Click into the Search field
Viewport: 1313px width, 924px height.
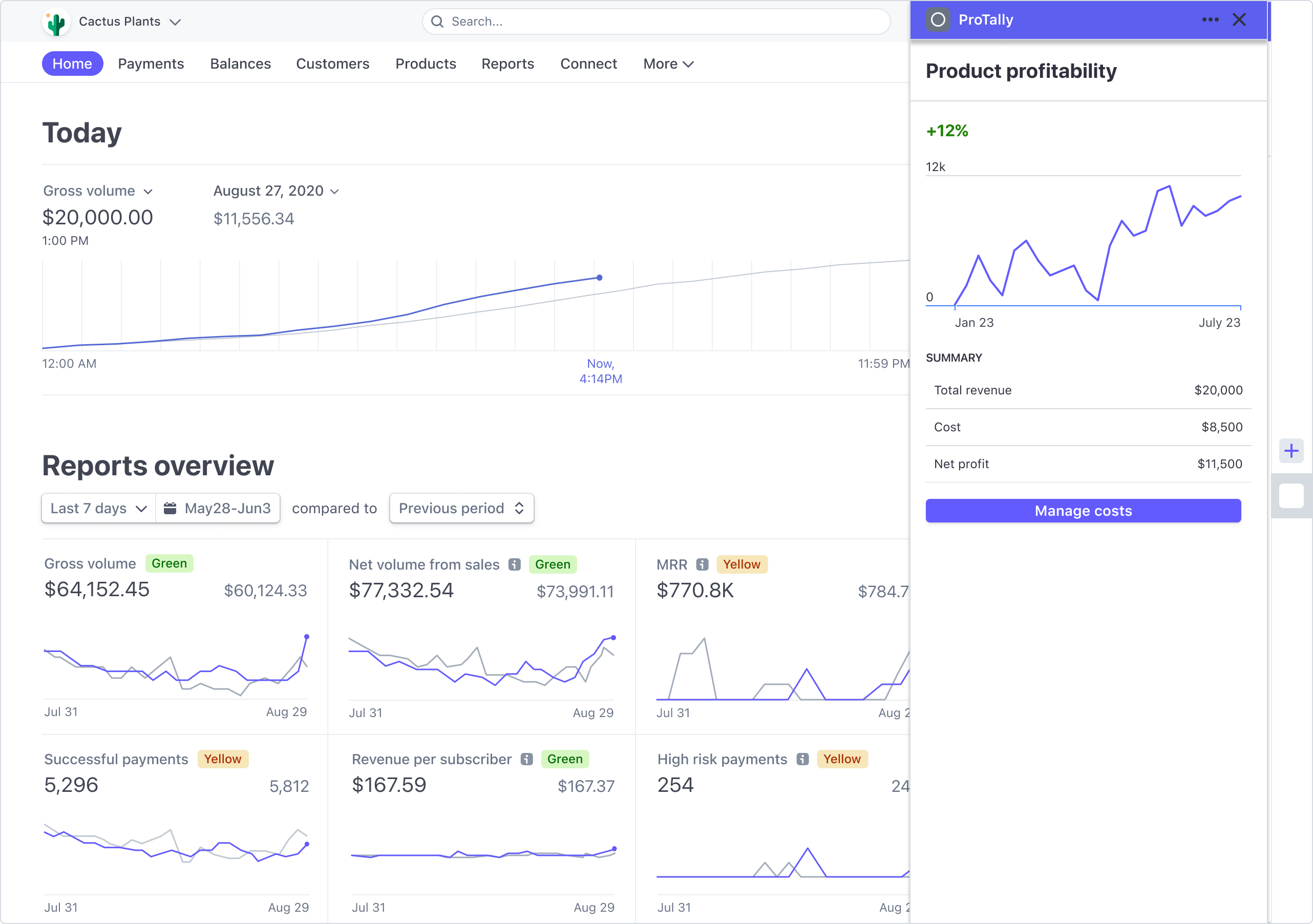point(655,22)
